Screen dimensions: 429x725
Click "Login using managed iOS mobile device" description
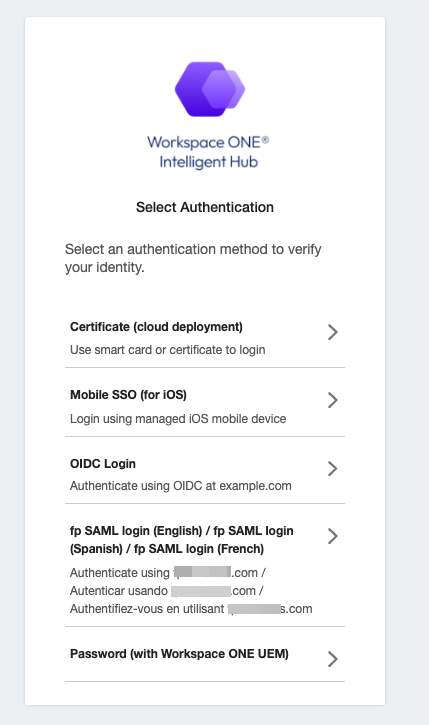pos(178,419)
